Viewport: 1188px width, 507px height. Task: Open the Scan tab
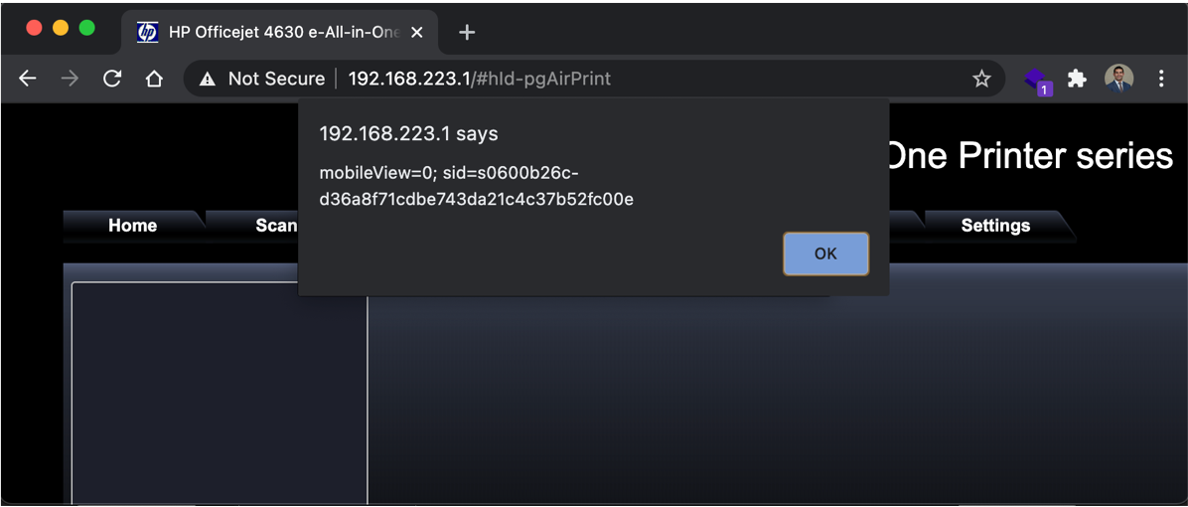point(275,226)
